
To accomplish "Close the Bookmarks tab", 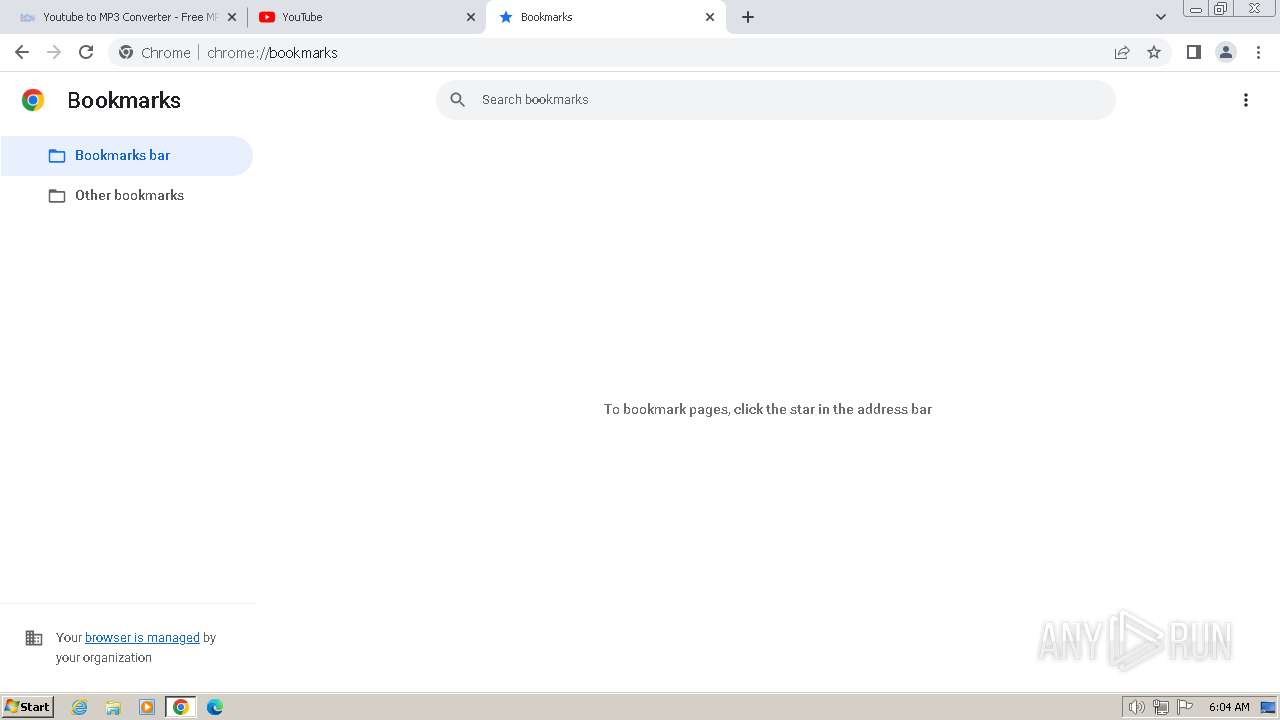I will click(x=710, y=17).
